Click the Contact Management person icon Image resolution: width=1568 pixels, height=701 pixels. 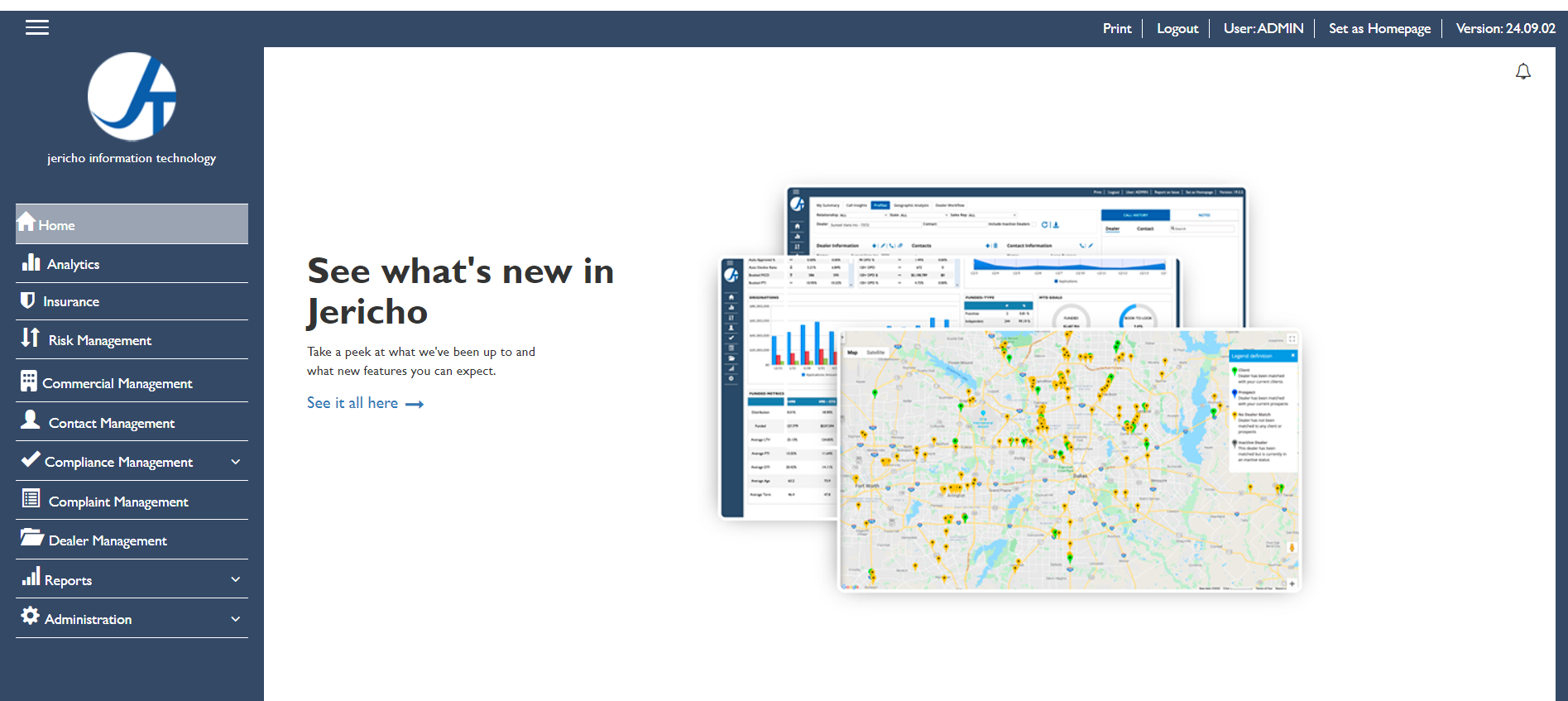pos(31,420)
